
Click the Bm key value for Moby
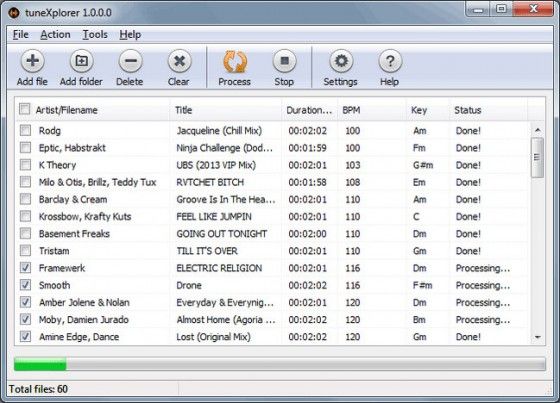click(419, 319)
